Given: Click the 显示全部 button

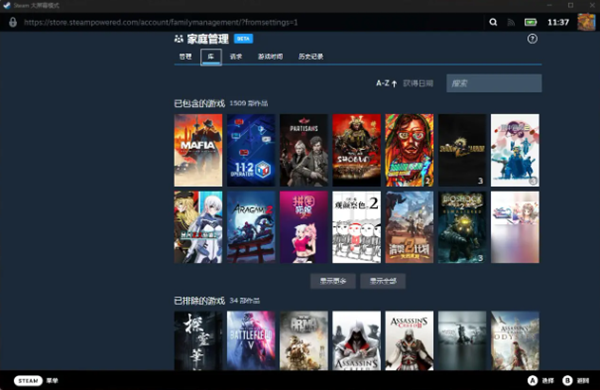Looking at the screenshot, I should coord(383,281).
